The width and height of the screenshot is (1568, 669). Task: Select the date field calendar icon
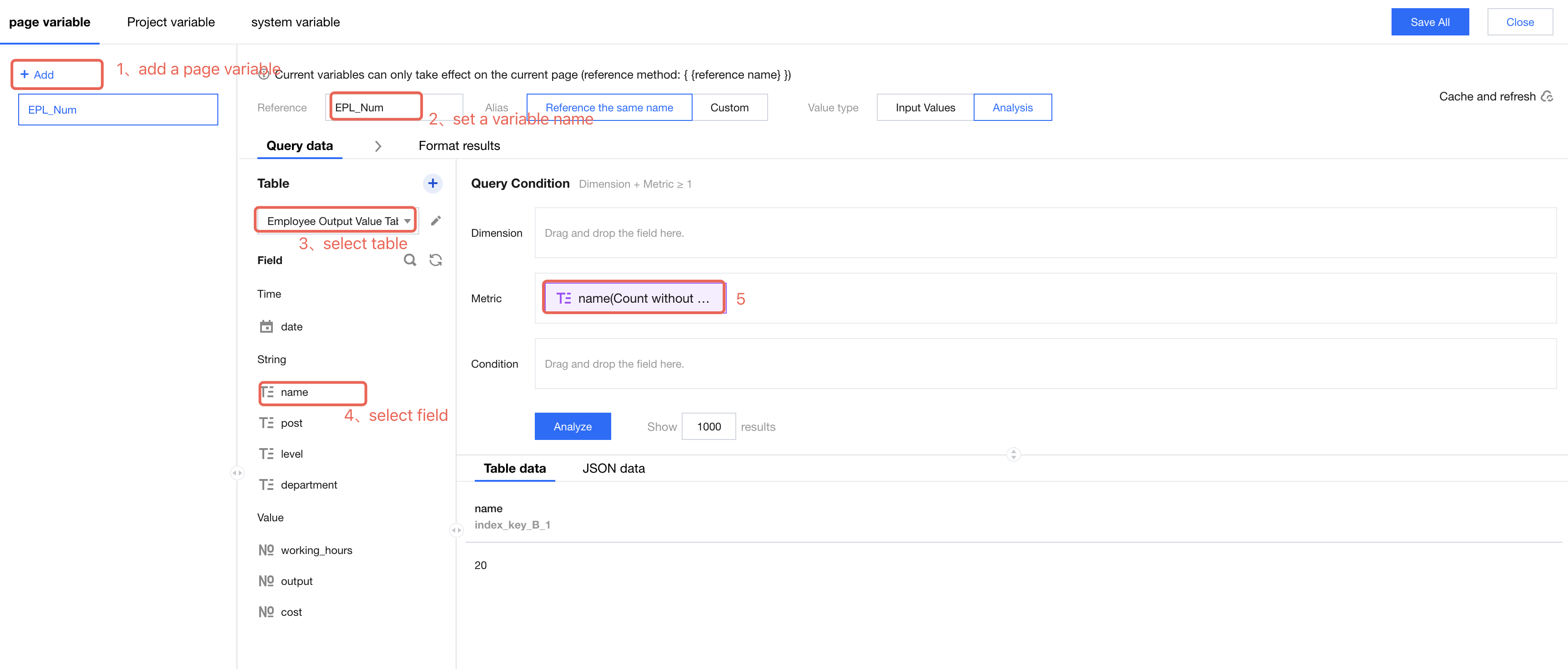pos(266,327)
